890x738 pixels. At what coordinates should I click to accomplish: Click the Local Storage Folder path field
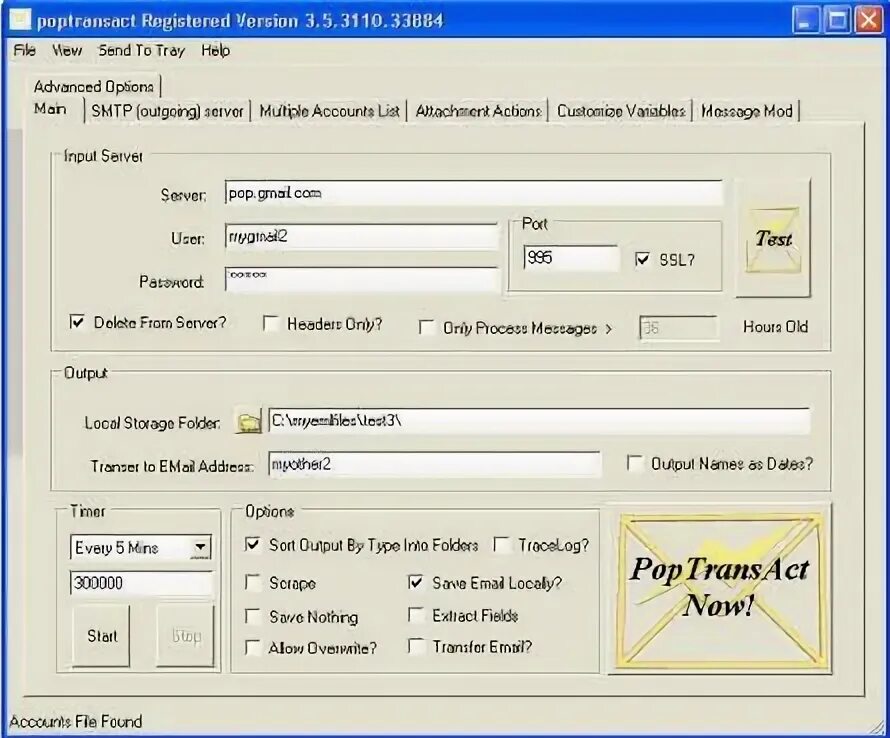[539, 421]
